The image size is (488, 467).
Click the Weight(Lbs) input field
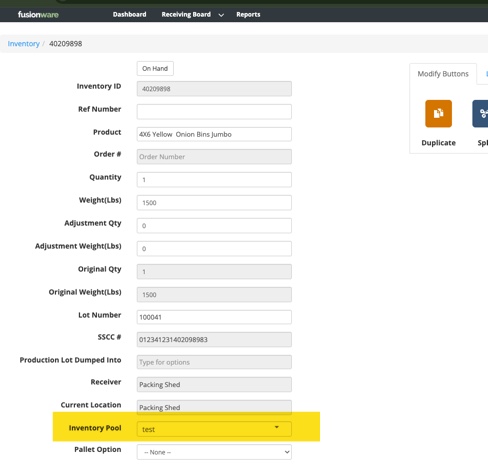pos(214,203)
